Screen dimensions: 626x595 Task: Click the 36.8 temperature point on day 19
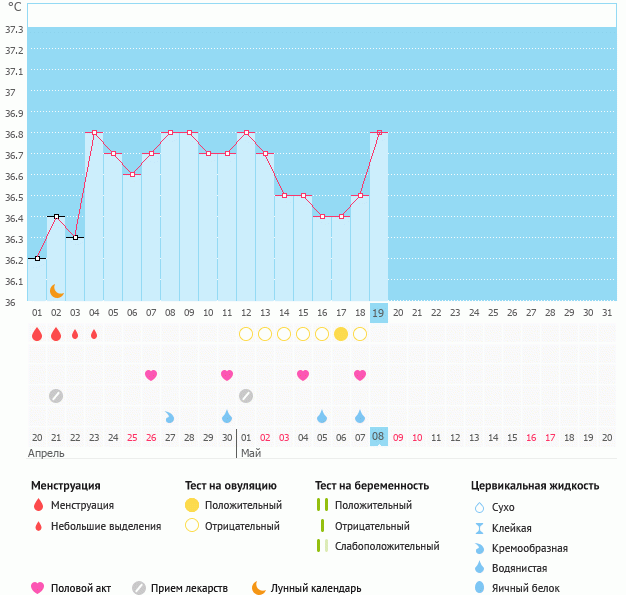point(379,132)
